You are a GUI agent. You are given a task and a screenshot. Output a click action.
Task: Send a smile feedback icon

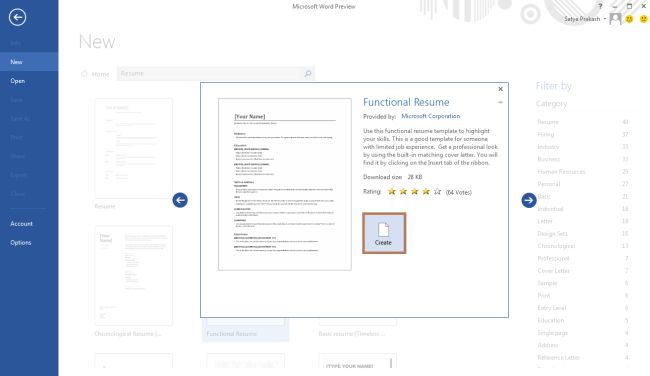(x=629, y=19)
